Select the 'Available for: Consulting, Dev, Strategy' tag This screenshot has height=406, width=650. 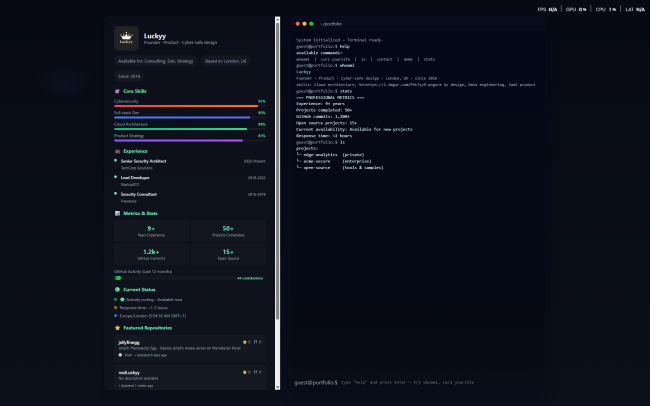click(155, 61)
